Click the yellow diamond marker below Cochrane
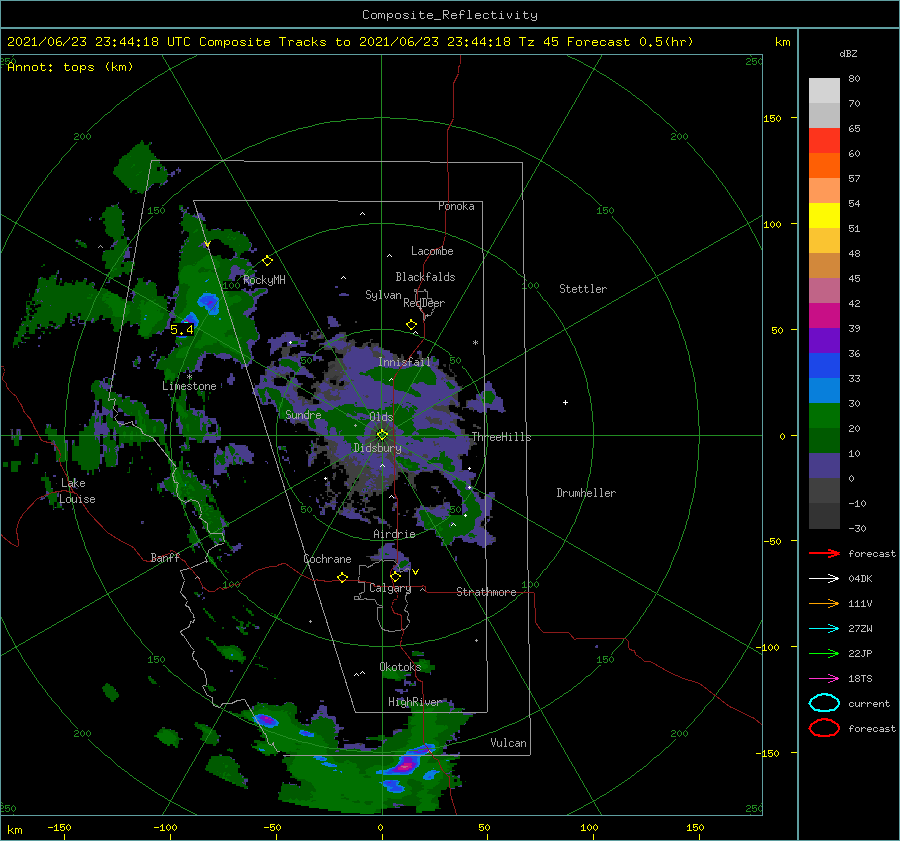 [342, 577]
